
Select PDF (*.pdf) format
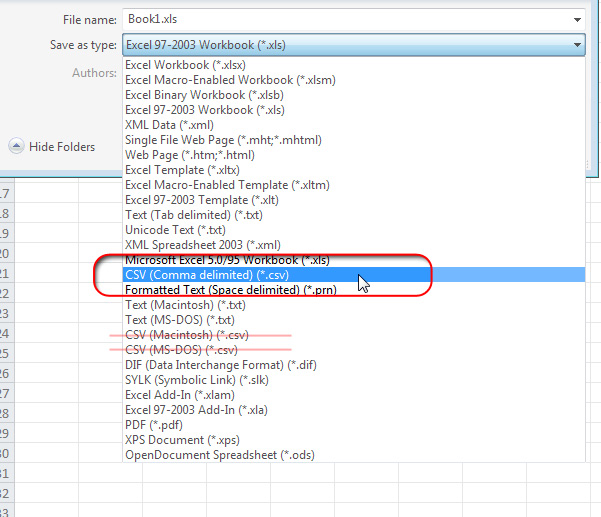click(x=353, y=425)
